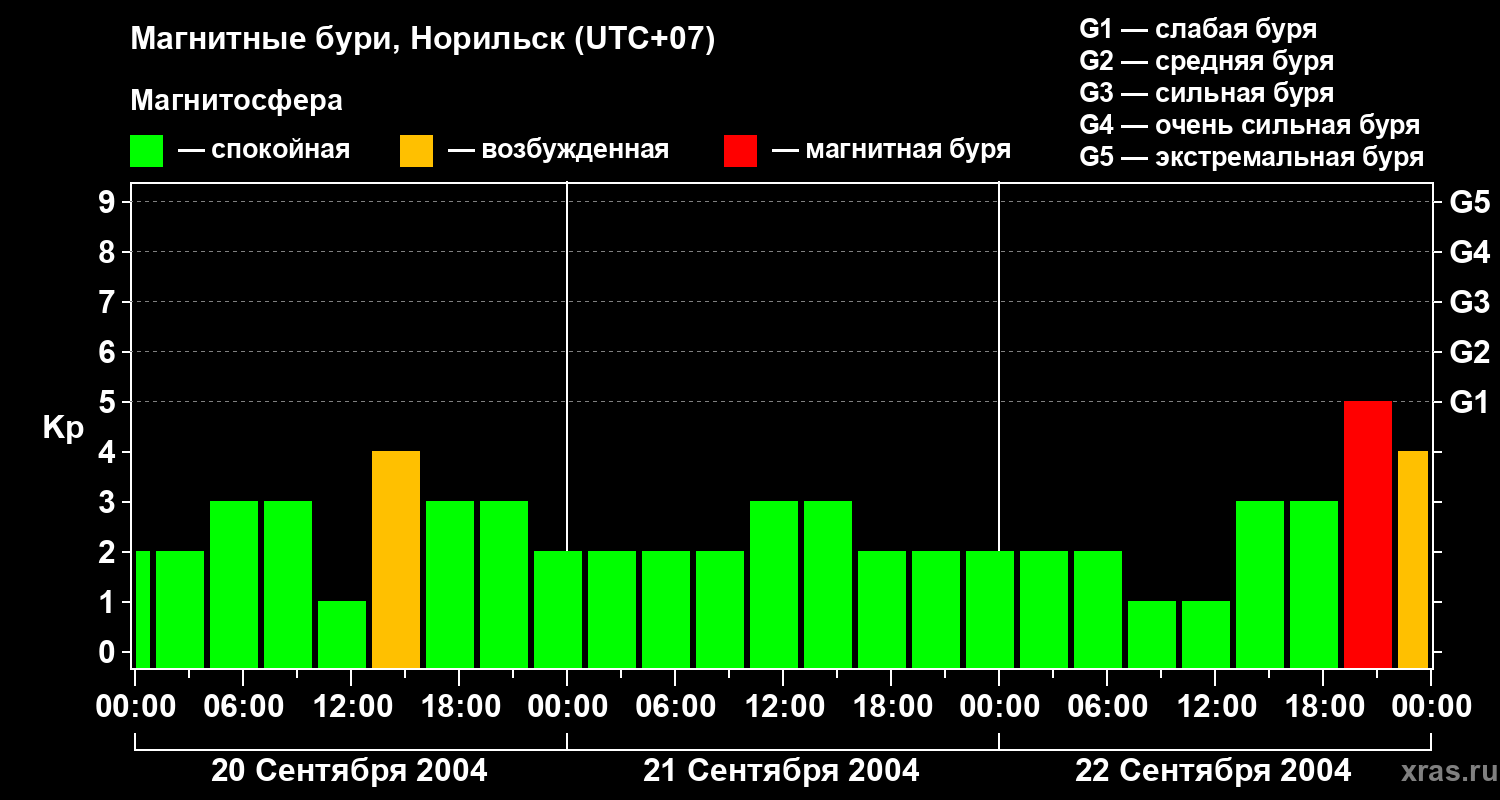The width and height of the screenshot is (1500, 800).
Task: Click the '20 Сентября 2004' date label
Action: (x=349, y=771)
